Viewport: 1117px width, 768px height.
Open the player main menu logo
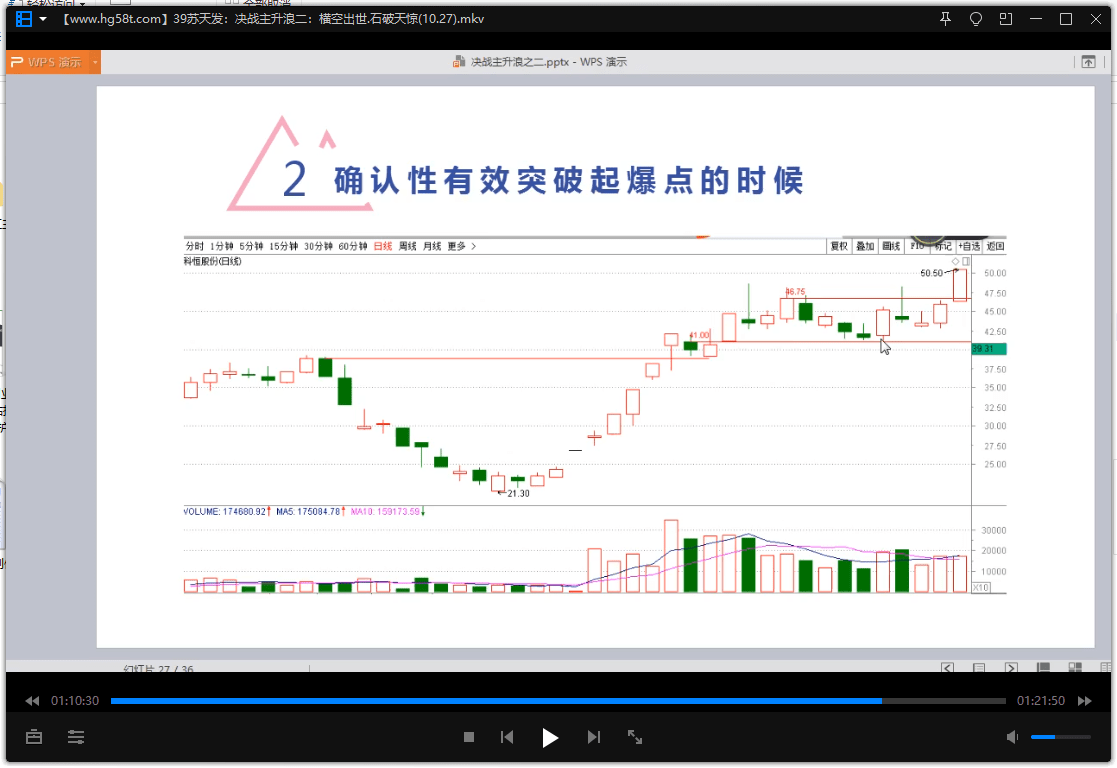(24, 19)
